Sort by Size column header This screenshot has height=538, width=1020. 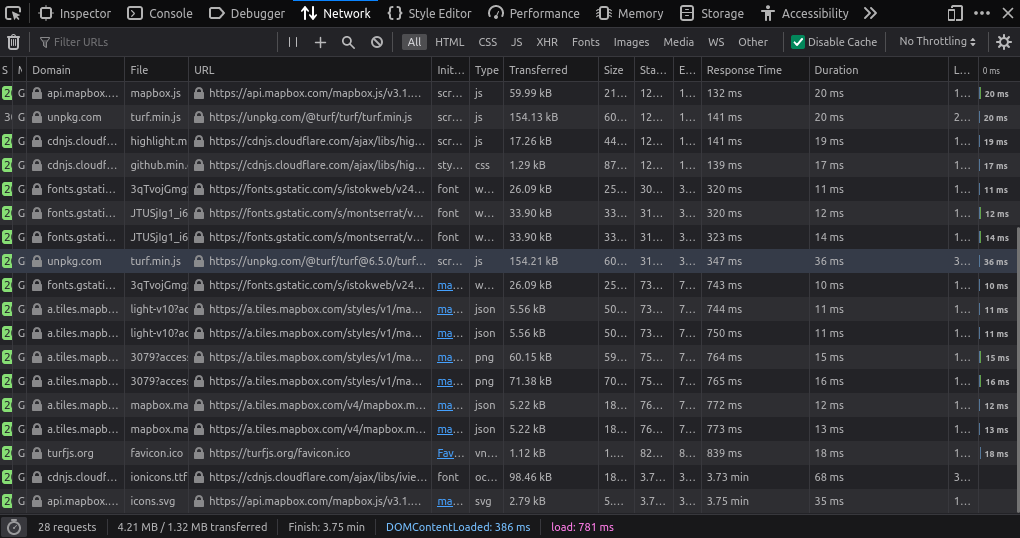click(616, 70)
